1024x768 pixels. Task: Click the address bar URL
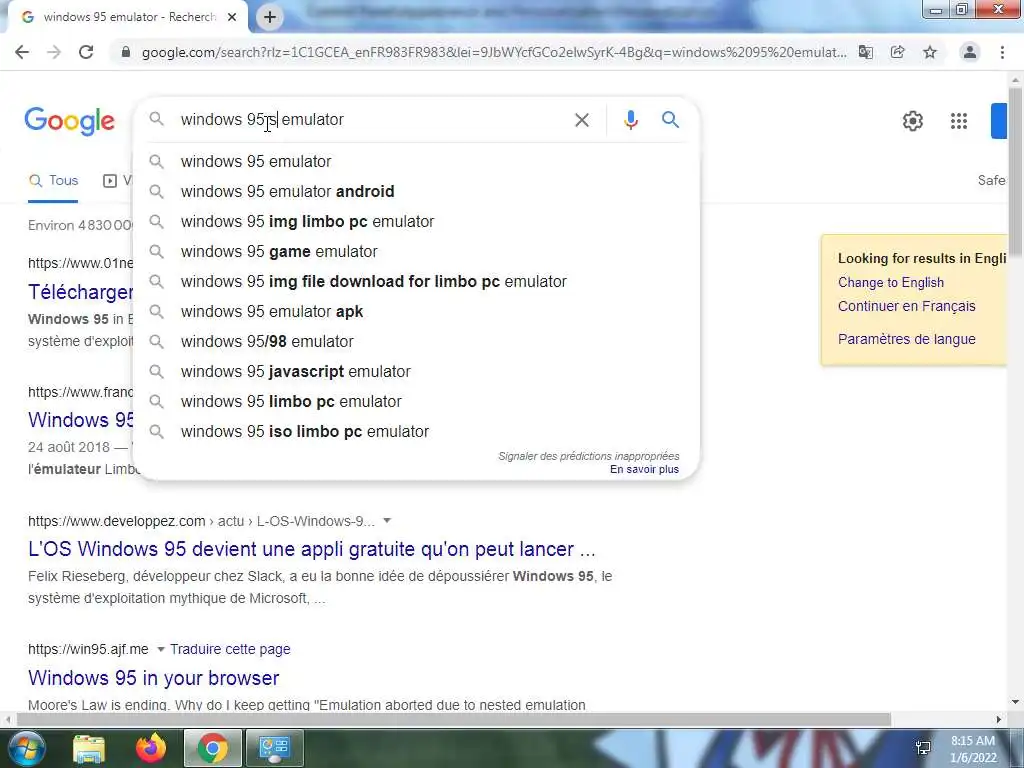pos(494,52)
